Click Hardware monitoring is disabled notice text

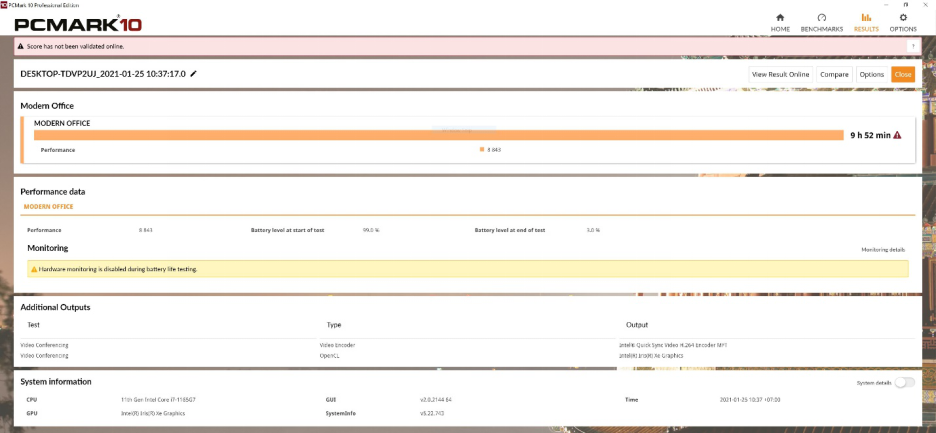point(118,269)
